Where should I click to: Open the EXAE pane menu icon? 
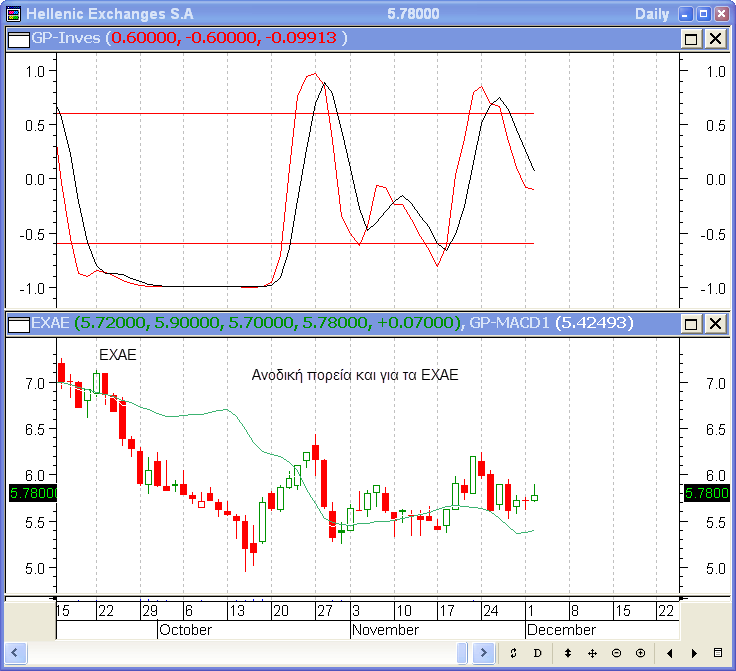[17, 323]
